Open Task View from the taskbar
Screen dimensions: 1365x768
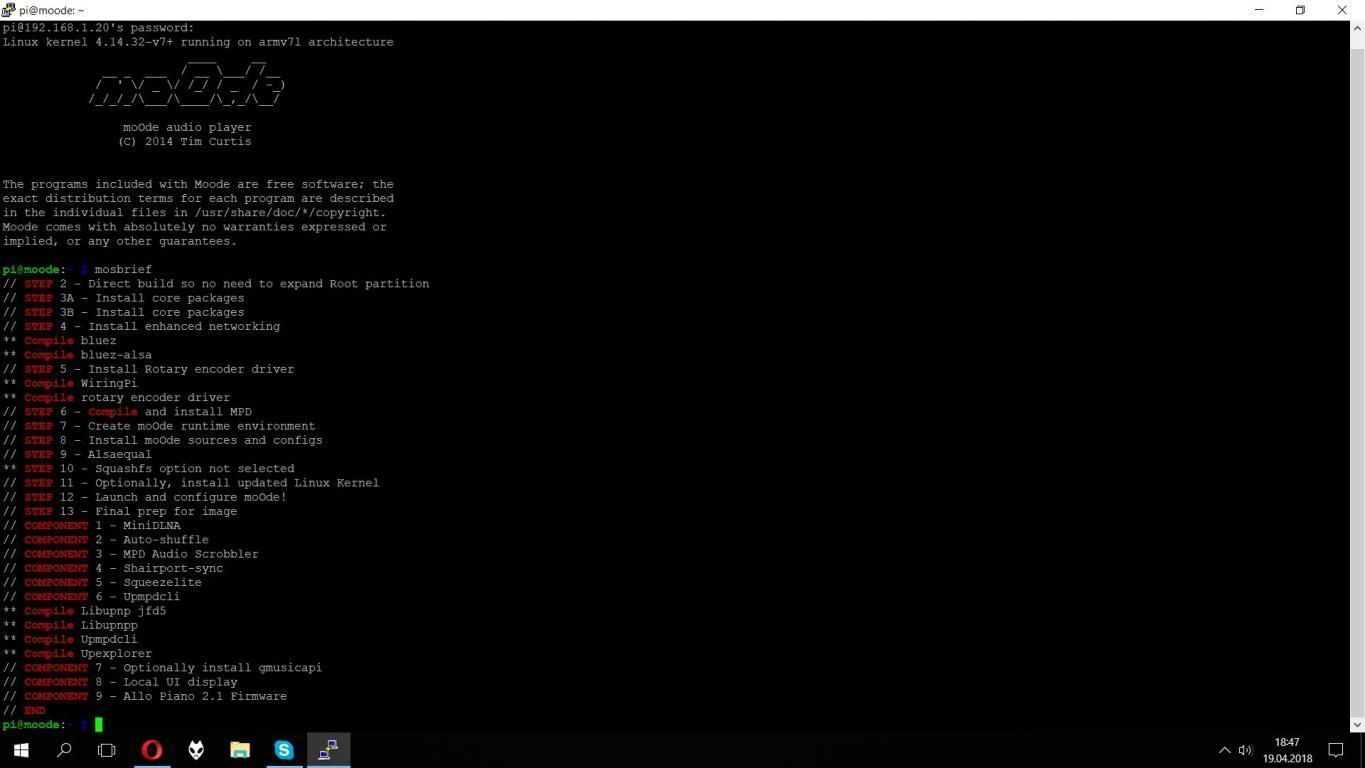pyautogui.click(x=107, y=749)
